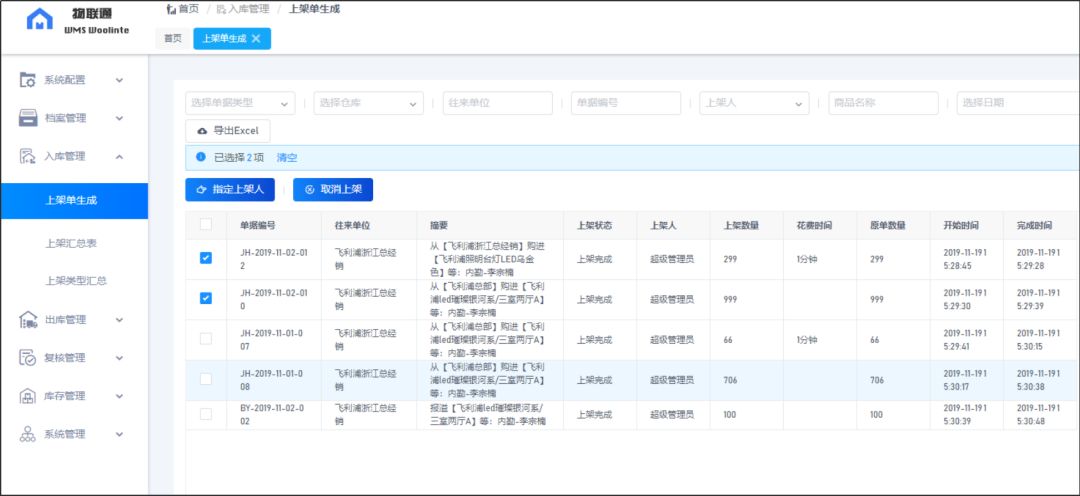
Task: Click cell BY-2019-11-02-002
Action: click(x=274, y=414)
